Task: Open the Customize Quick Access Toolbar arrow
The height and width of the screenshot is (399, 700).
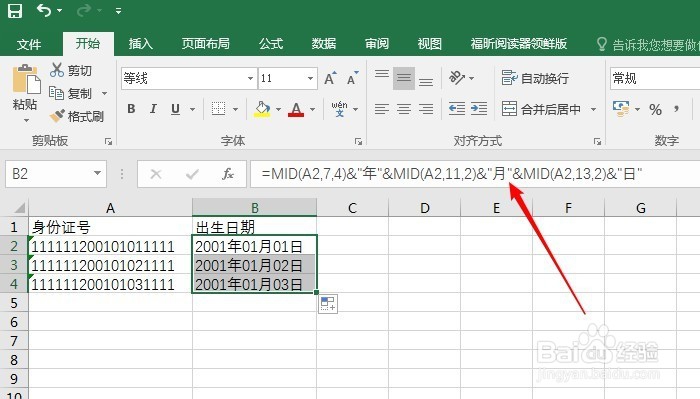Action: tap(118, 11)
